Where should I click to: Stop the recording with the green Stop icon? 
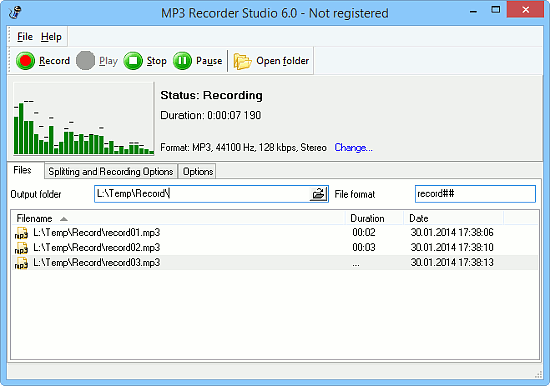133,61
